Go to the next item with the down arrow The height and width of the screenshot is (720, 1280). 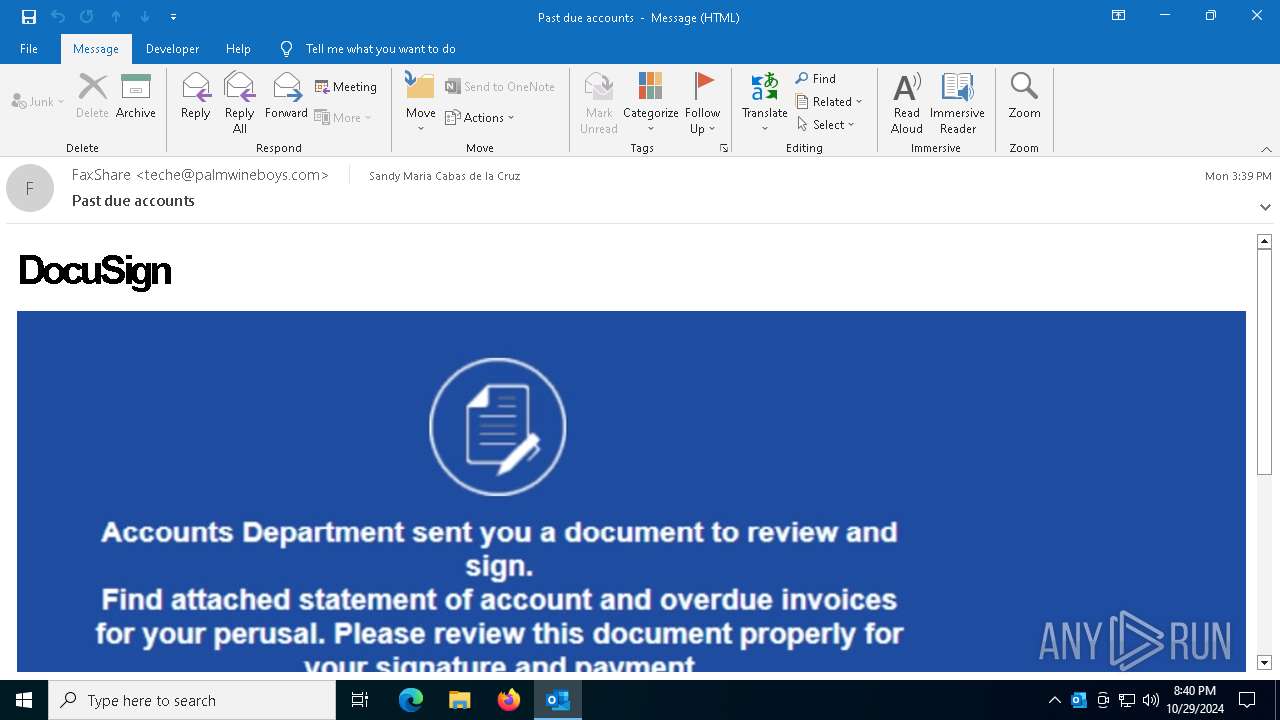[145, 17]
